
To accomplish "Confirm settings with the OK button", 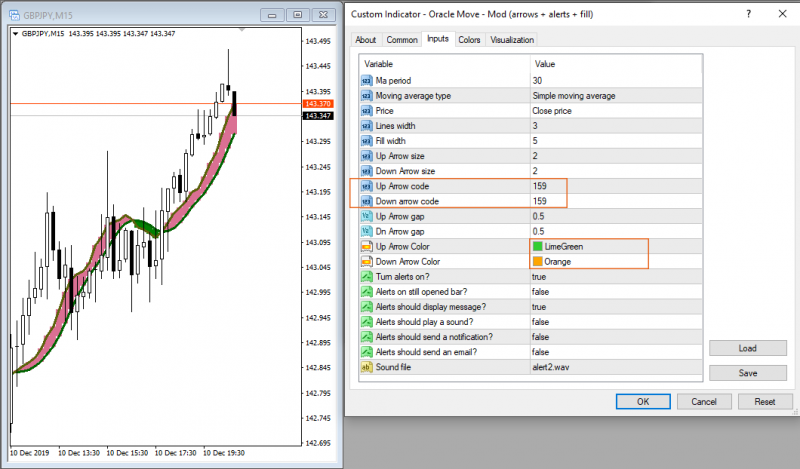I will [x=643, y=402].
